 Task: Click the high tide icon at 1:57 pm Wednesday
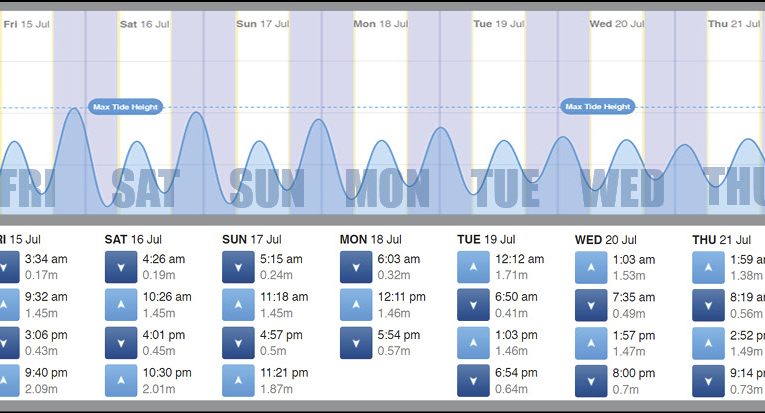click(591, 343)
